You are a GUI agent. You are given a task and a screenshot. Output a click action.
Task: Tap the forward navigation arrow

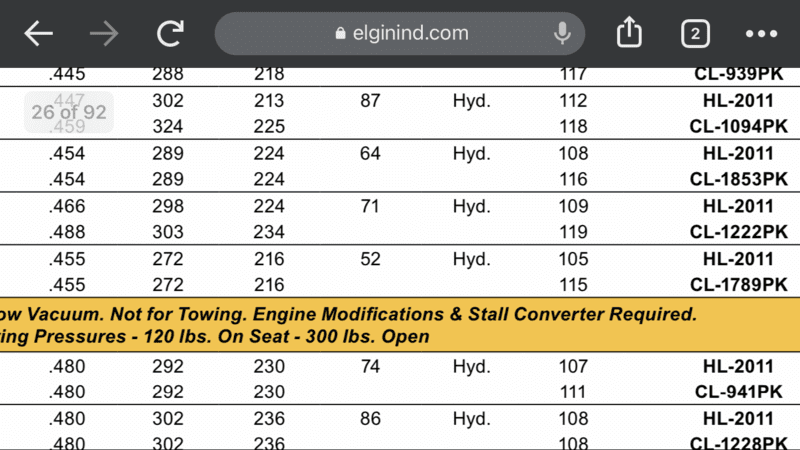[x=104, y=34]
